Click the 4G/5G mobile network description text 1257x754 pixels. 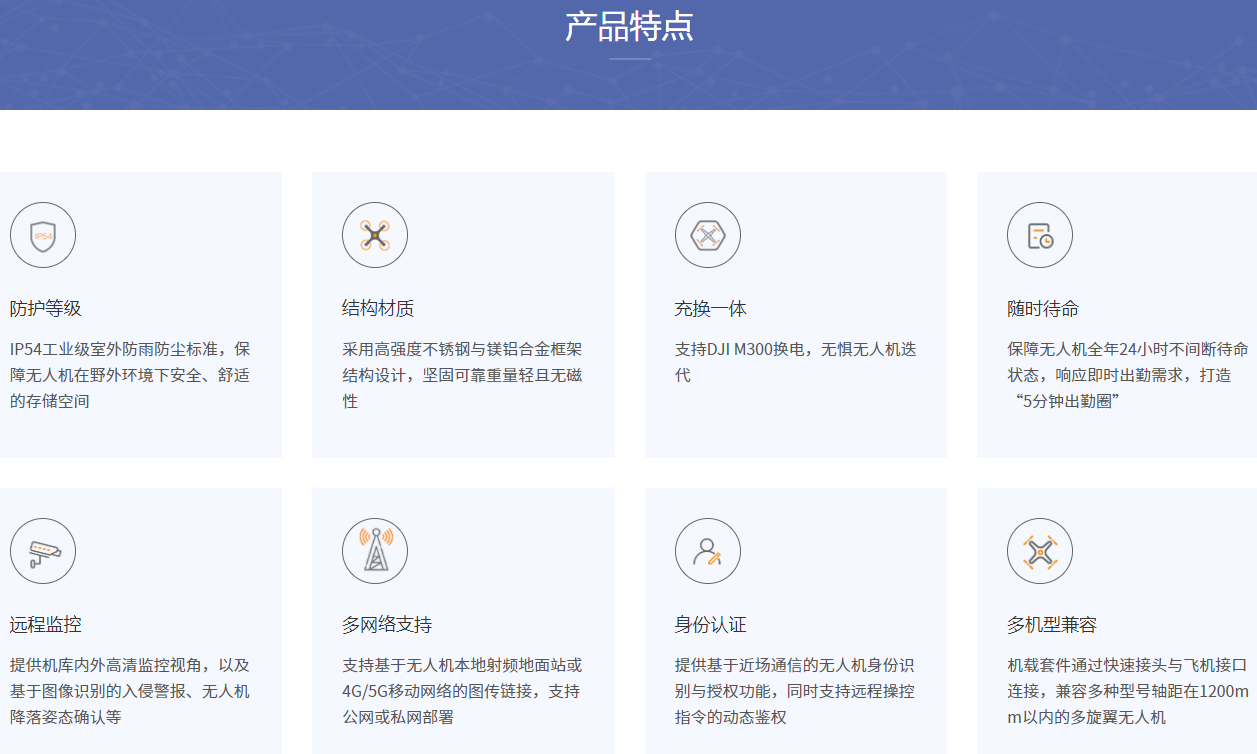pos(460,691)
